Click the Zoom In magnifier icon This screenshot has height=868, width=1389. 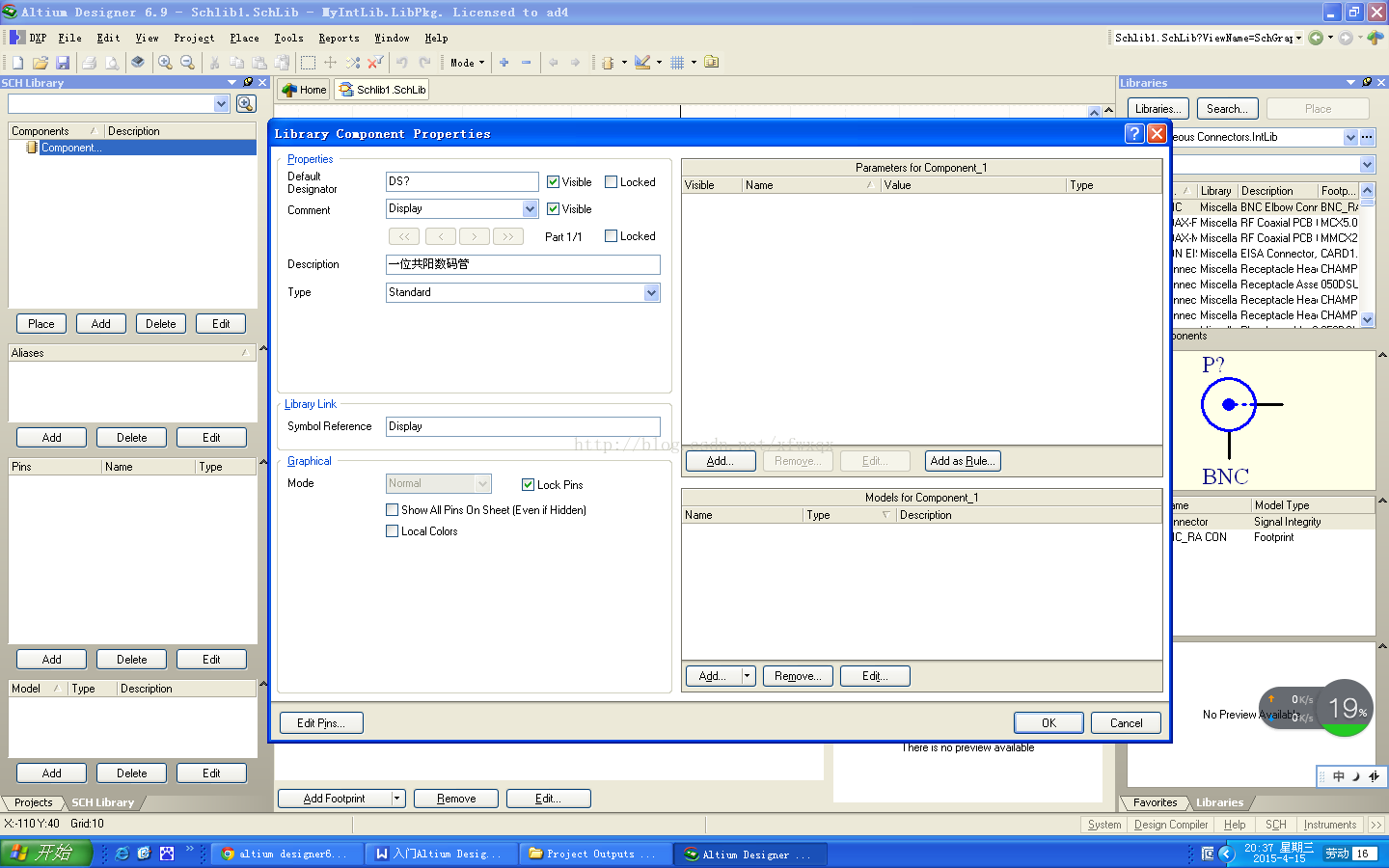pyautogui.click(x=165, y=63)
